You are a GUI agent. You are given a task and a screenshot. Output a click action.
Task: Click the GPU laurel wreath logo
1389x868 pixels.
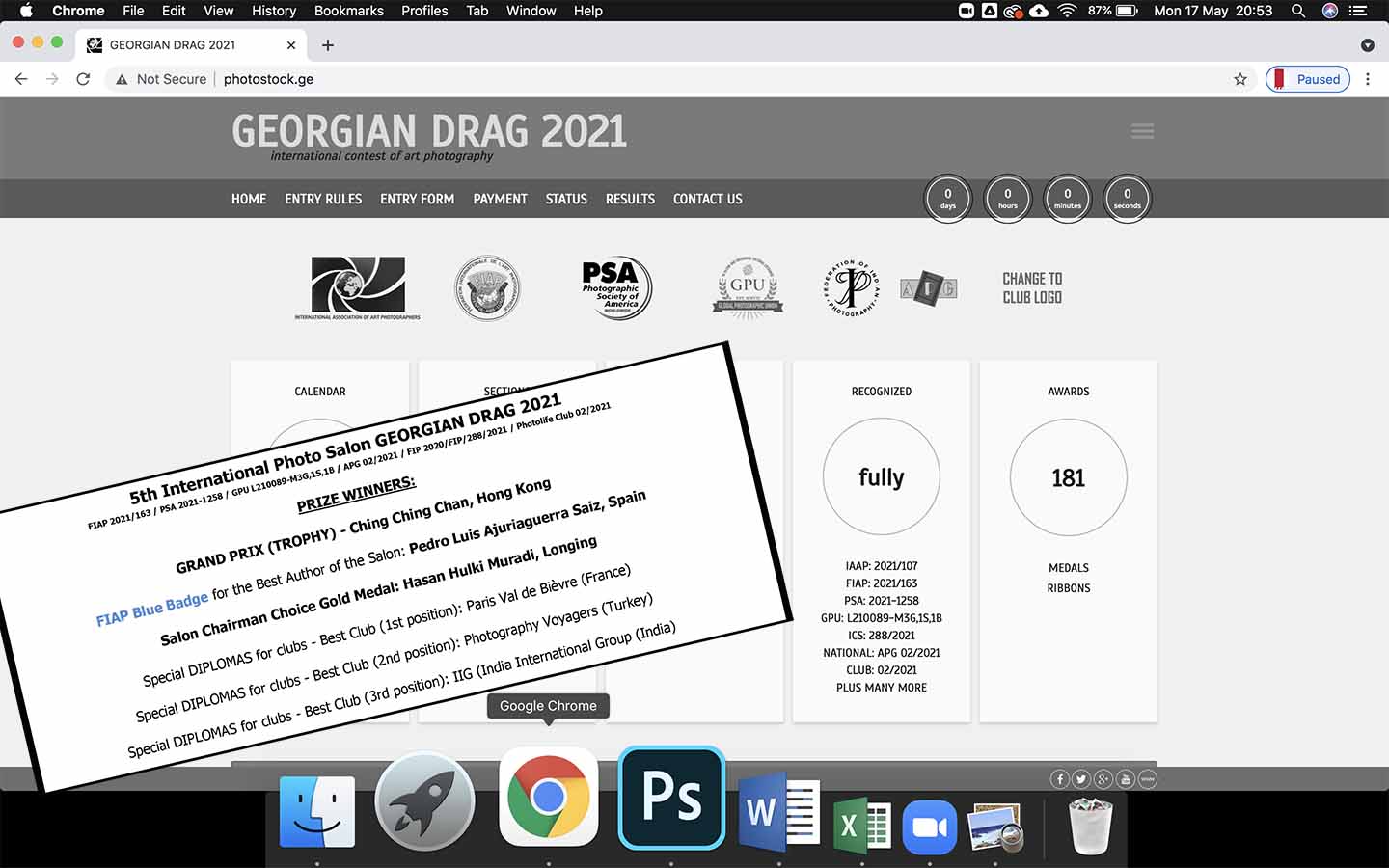pyautogui.click(x=748, y=287)
